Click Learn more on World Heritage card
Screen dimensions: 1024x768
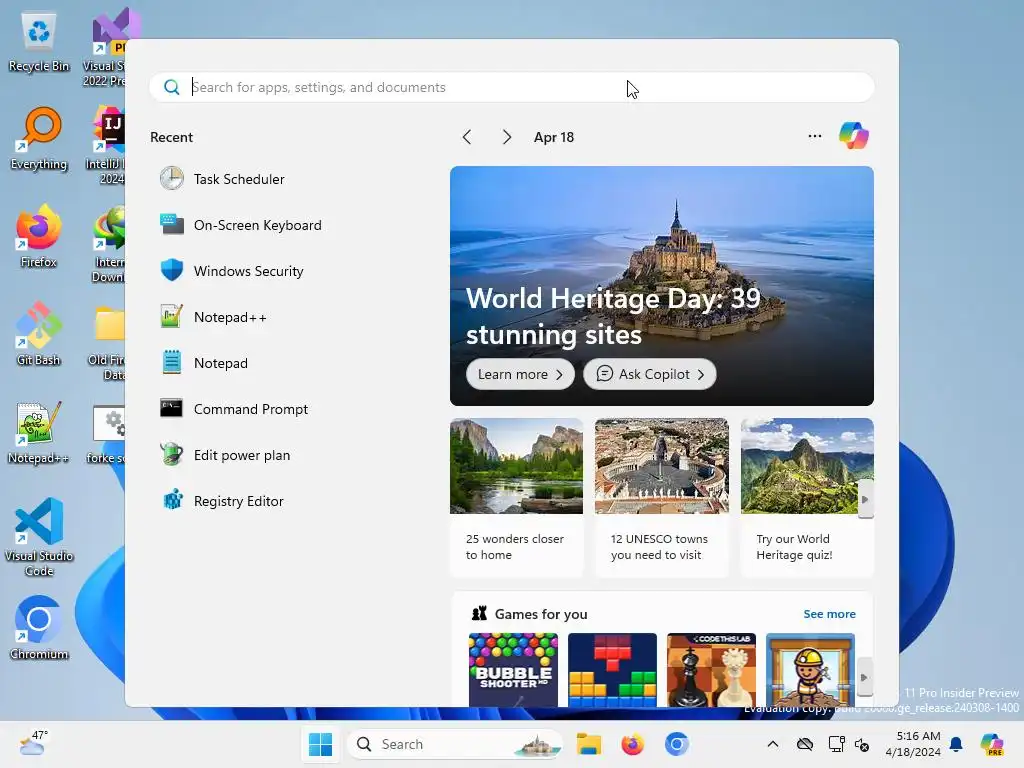520,374
